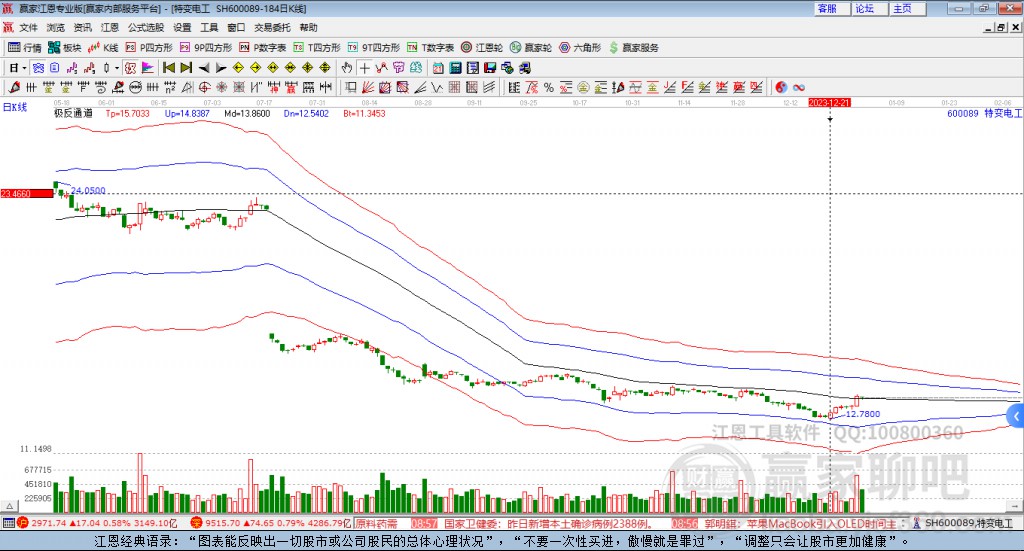Click the 论坛 button
The image size is (1024, 551).
864,8
